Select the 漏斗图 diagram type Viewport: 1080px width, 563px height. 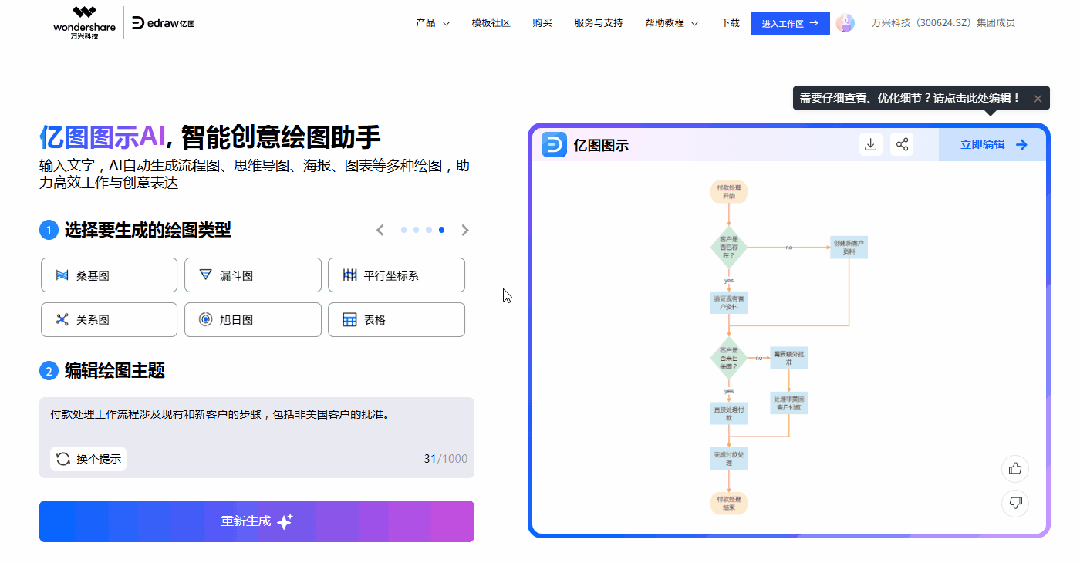tap(253, 275)
